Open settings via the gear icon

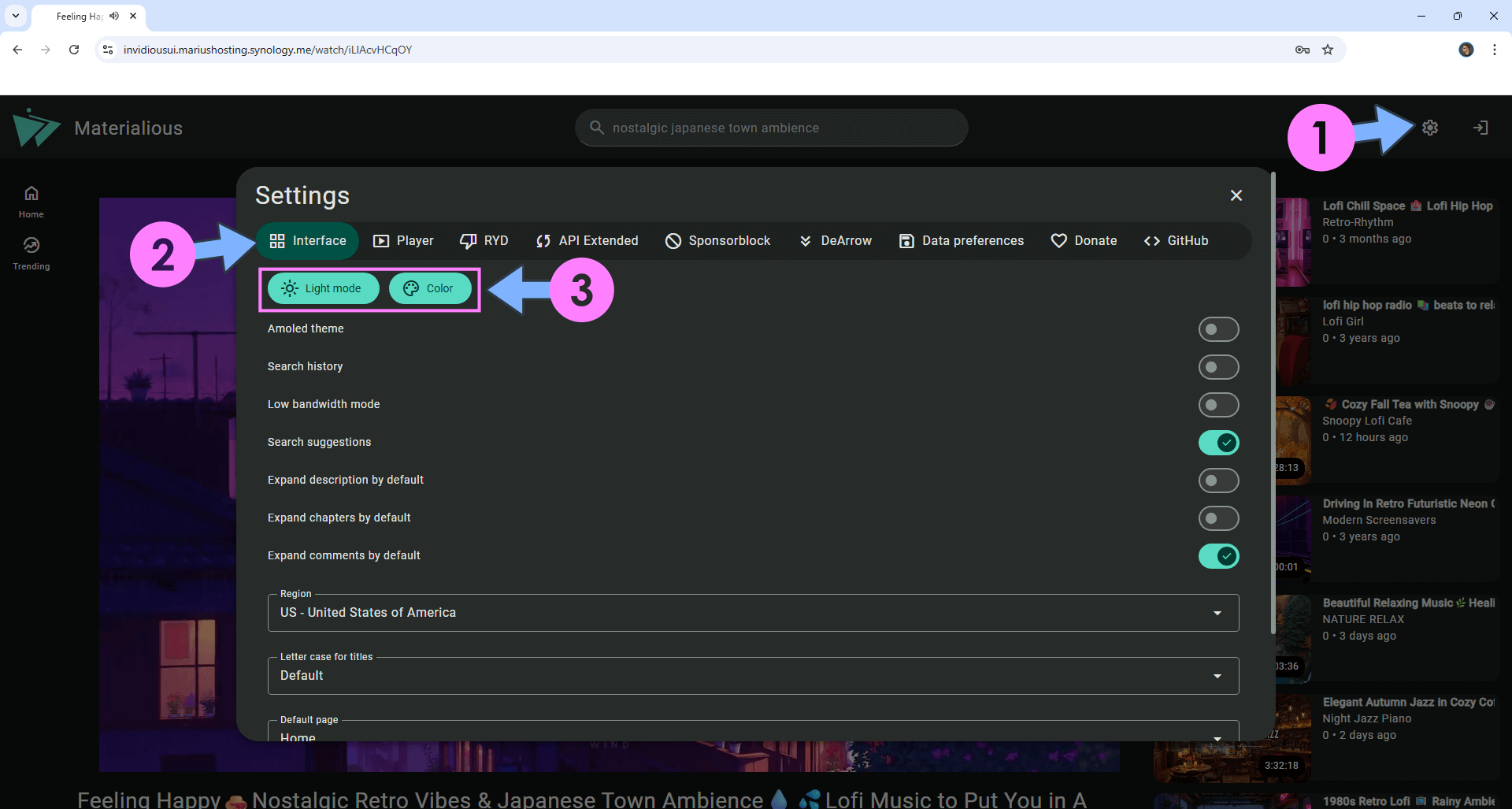coord(1430,128)
